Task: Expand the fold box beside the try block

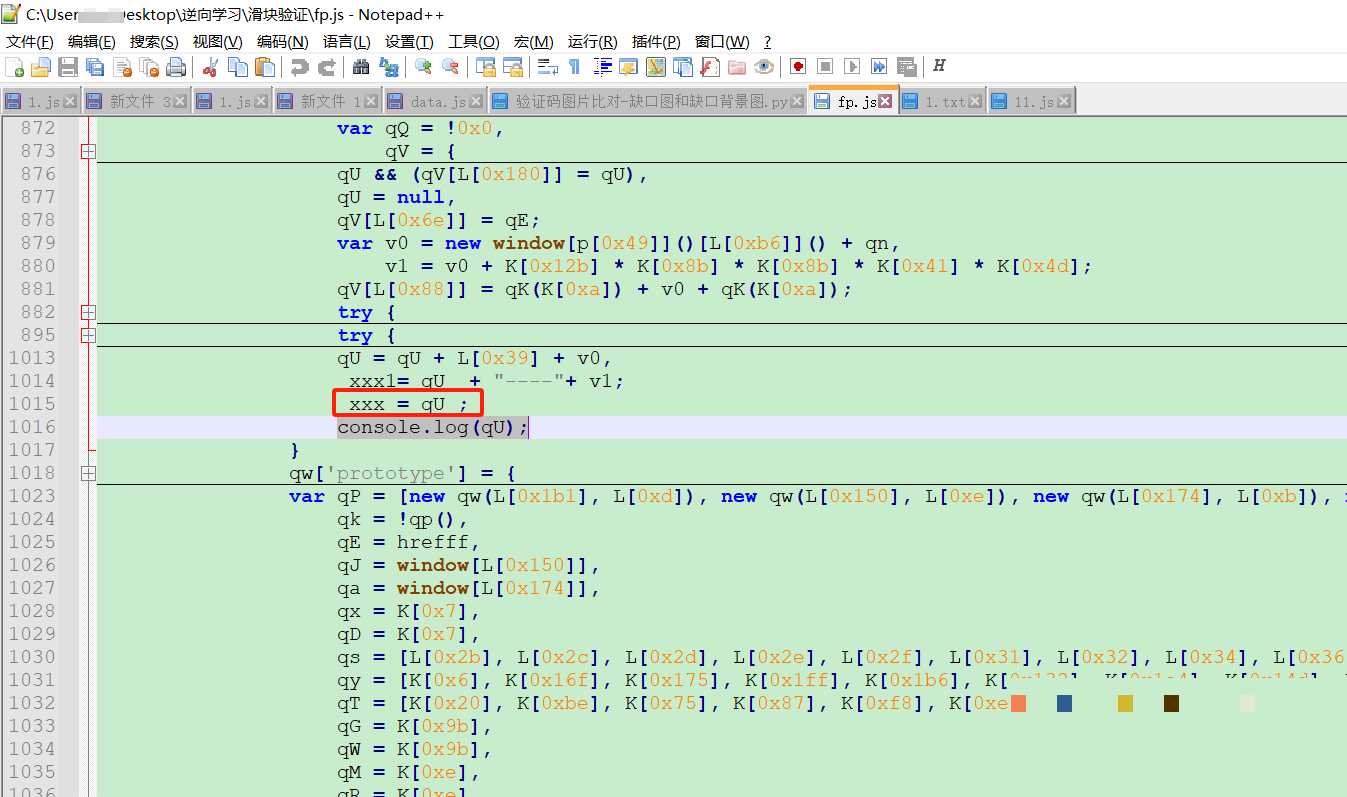Action: point(88,311)
